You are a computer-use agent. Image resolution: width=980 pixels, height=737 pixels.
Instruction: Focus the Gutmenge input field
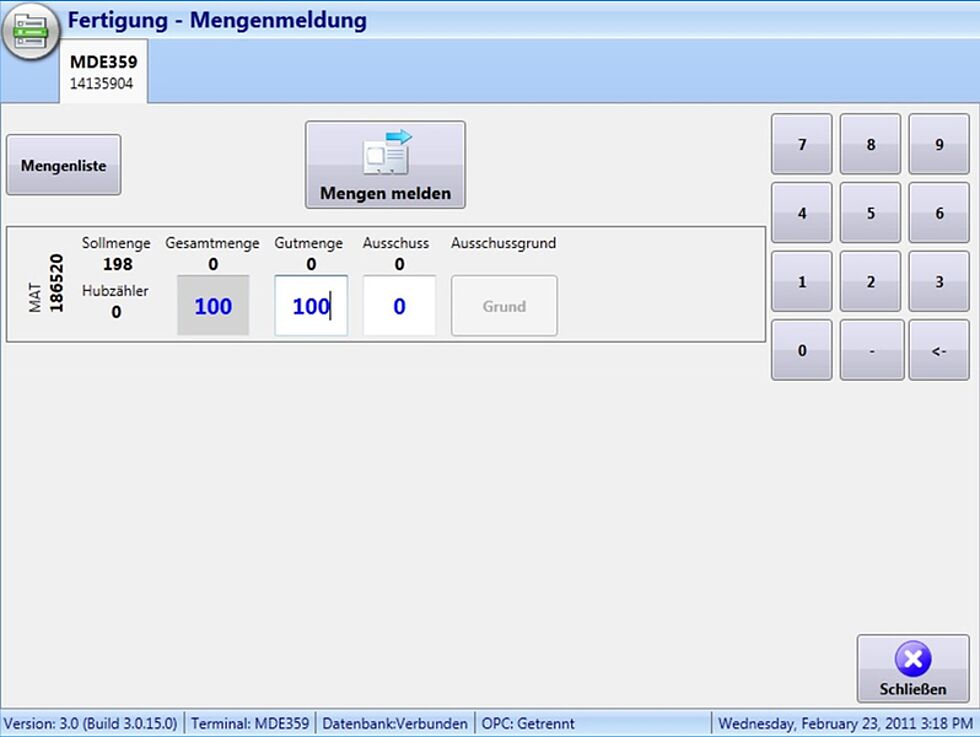(x=311, y=306)
